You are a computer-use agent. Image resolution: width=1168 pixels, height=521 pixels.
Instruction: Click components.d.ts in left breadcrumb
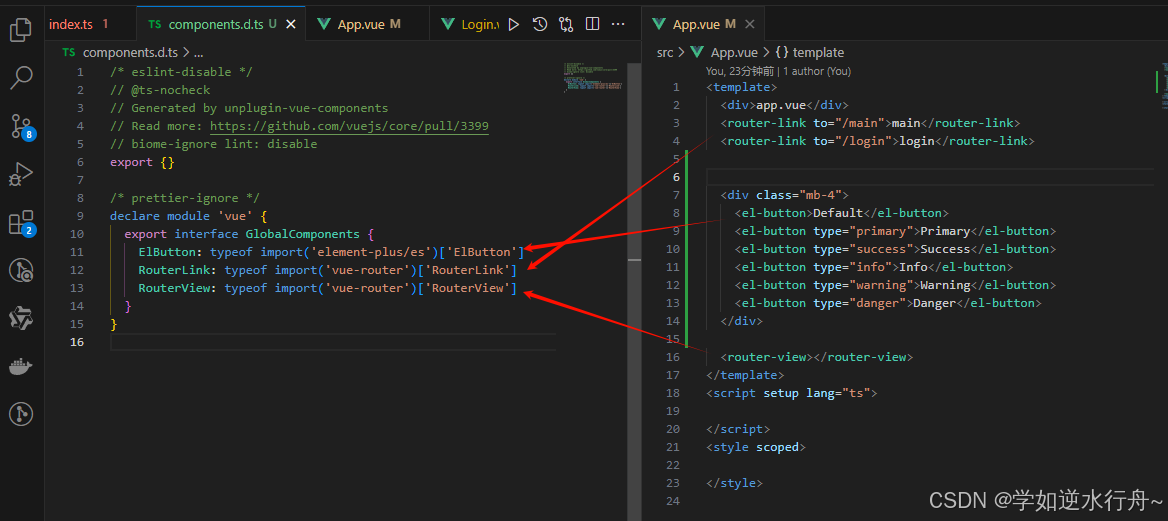point(130,53)
